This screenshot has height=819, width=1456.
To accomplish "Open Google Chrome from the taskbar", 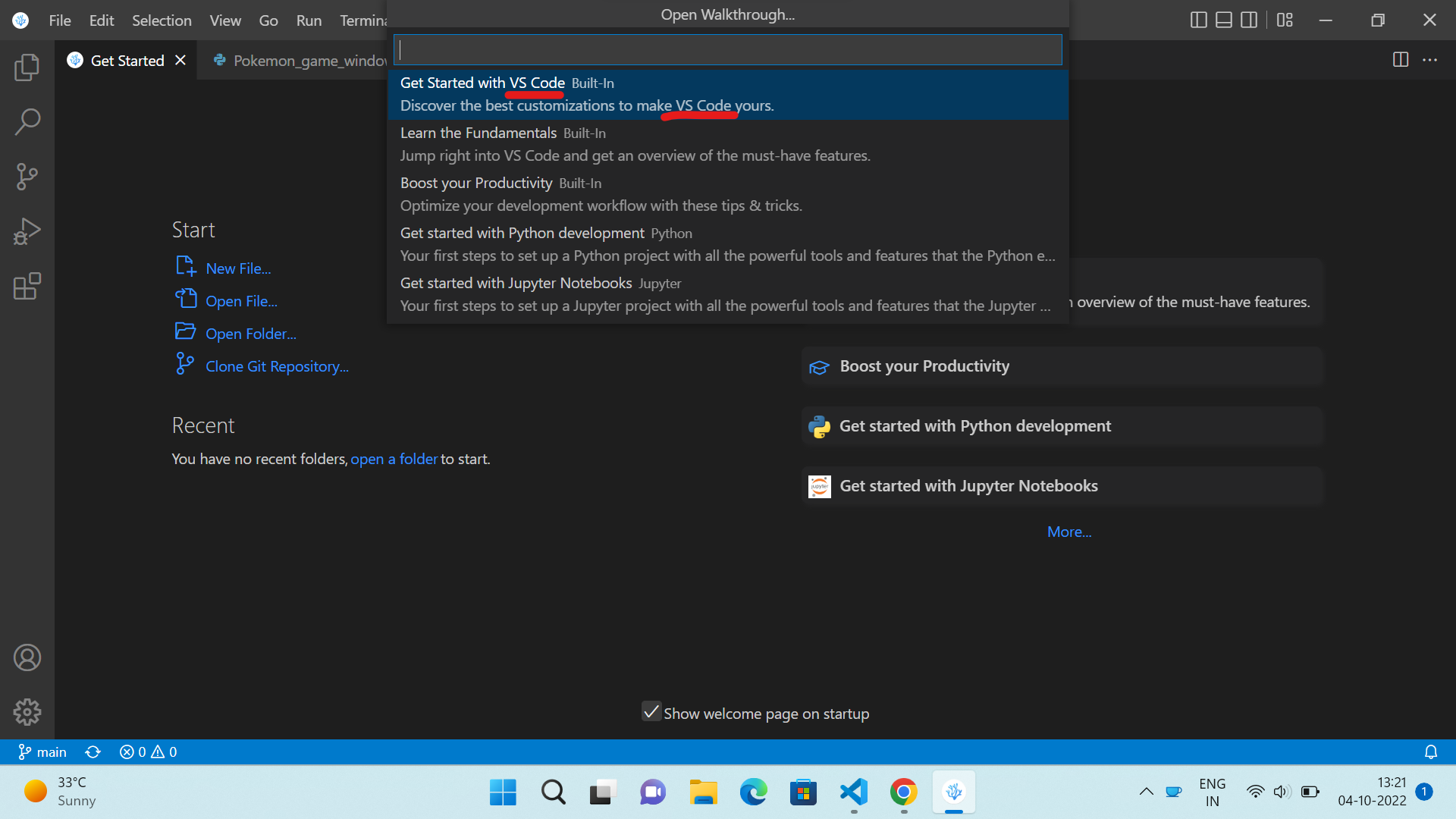I will (903, 792).
